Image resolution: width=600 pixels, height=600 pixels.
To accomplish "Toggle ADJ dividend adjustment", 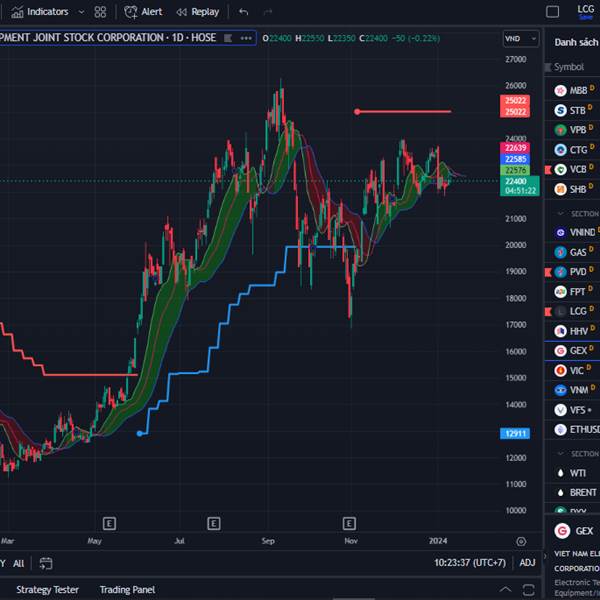I will pos(527,562).
